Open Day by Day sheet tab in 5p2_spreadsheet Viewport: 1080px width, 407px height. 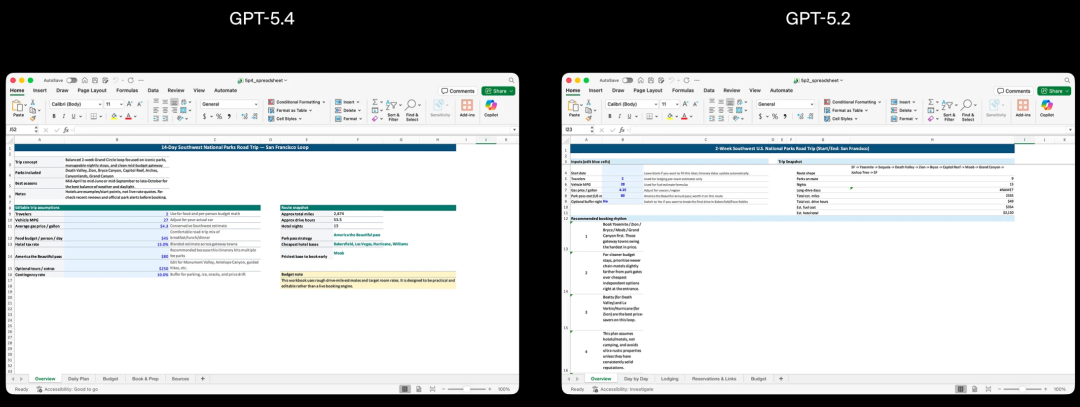[636, 379]
